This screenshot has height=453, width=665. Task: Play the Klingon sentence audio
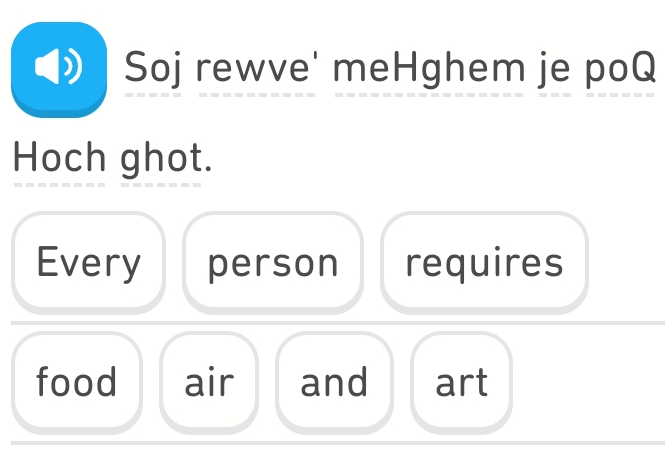tap(58, 68)
